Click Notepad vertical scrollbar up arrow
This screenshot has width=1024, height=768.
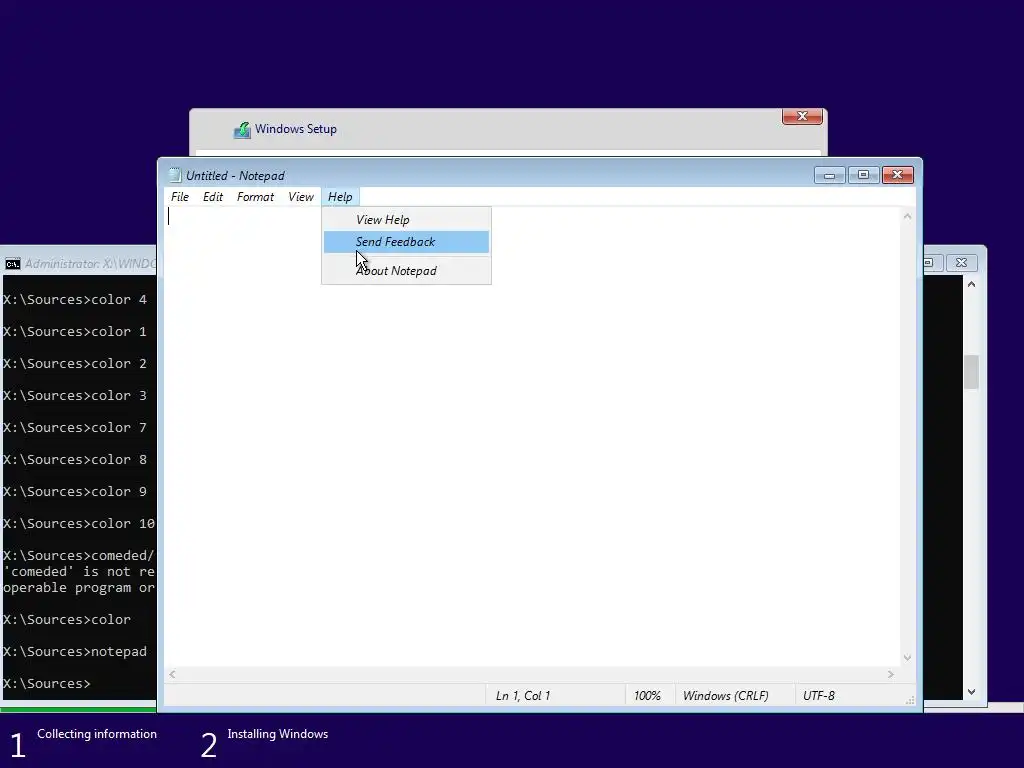[907, 216]
